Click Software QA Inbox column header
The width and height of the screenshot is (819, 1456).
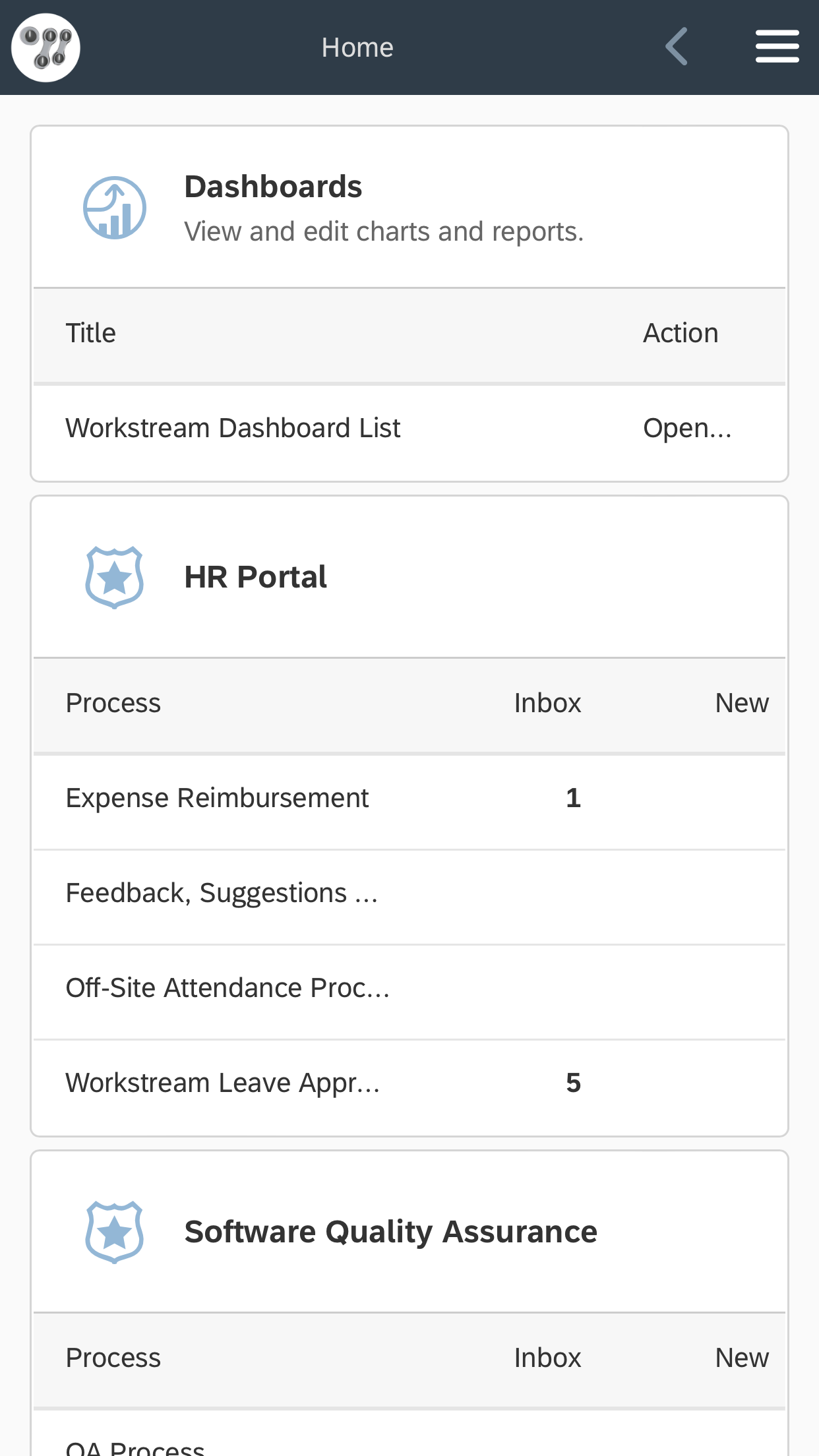(x=547, y=1358)
